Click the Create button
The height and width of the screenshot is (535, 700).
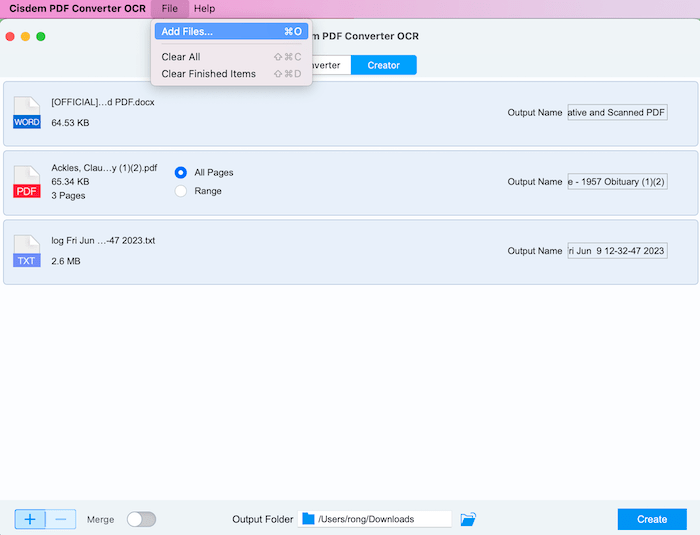click(x=652, y=519)
